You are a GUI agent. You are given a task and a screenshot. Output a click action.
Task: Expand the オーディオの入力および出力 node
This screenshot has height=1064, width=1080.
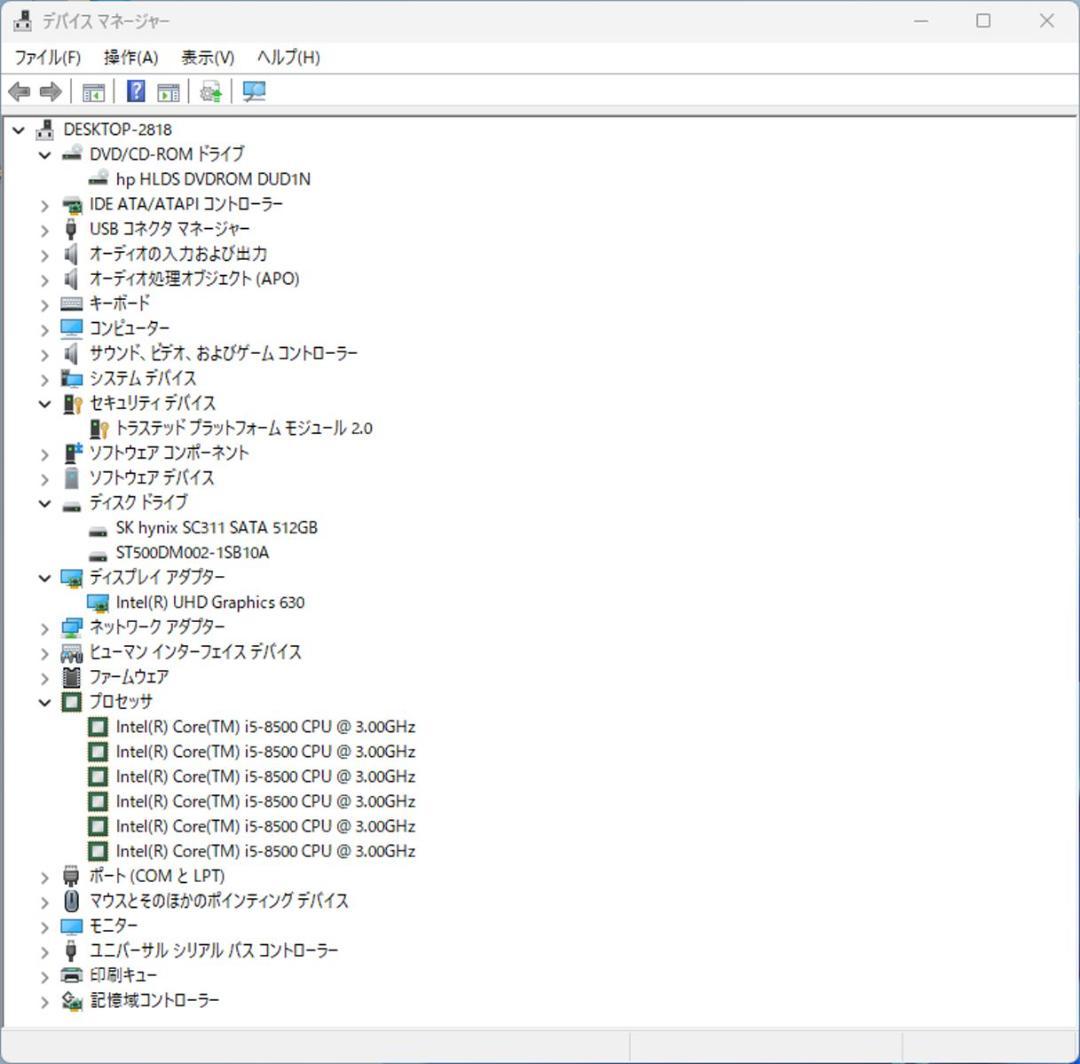coord(45,255)
